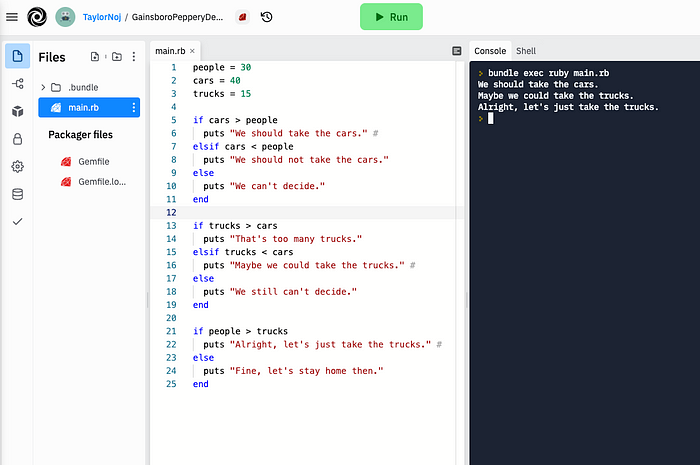
Task: Click the Packager files heading
Action: 80,135
